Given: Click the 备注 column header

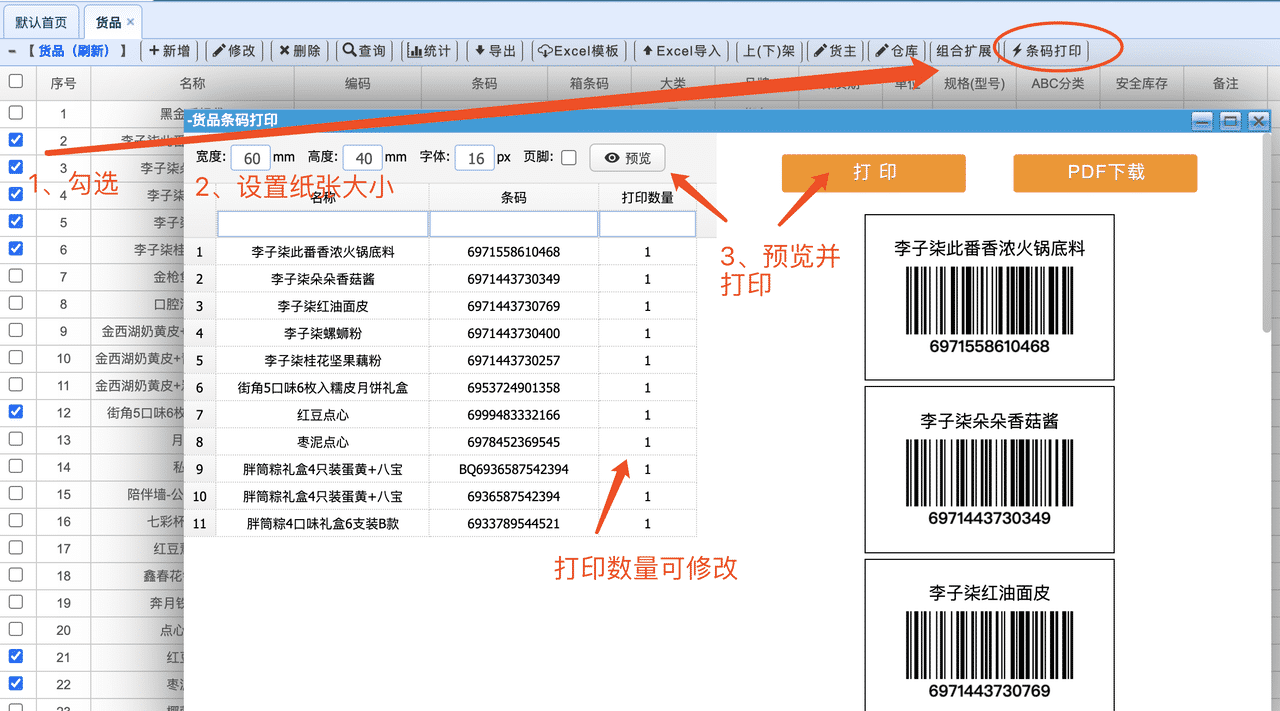Looking at the screenshot, I should (1225, 84).
